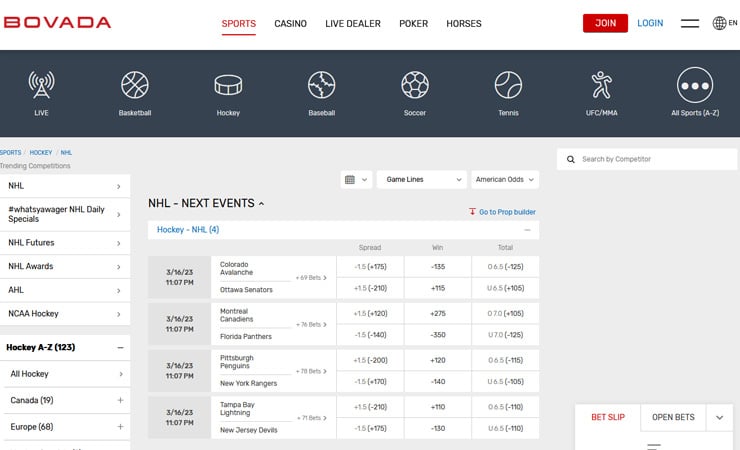Expand the Canada (19) group
Viewport: 740px width, 450px height.
pyautogui.click(x=120, y=400)
